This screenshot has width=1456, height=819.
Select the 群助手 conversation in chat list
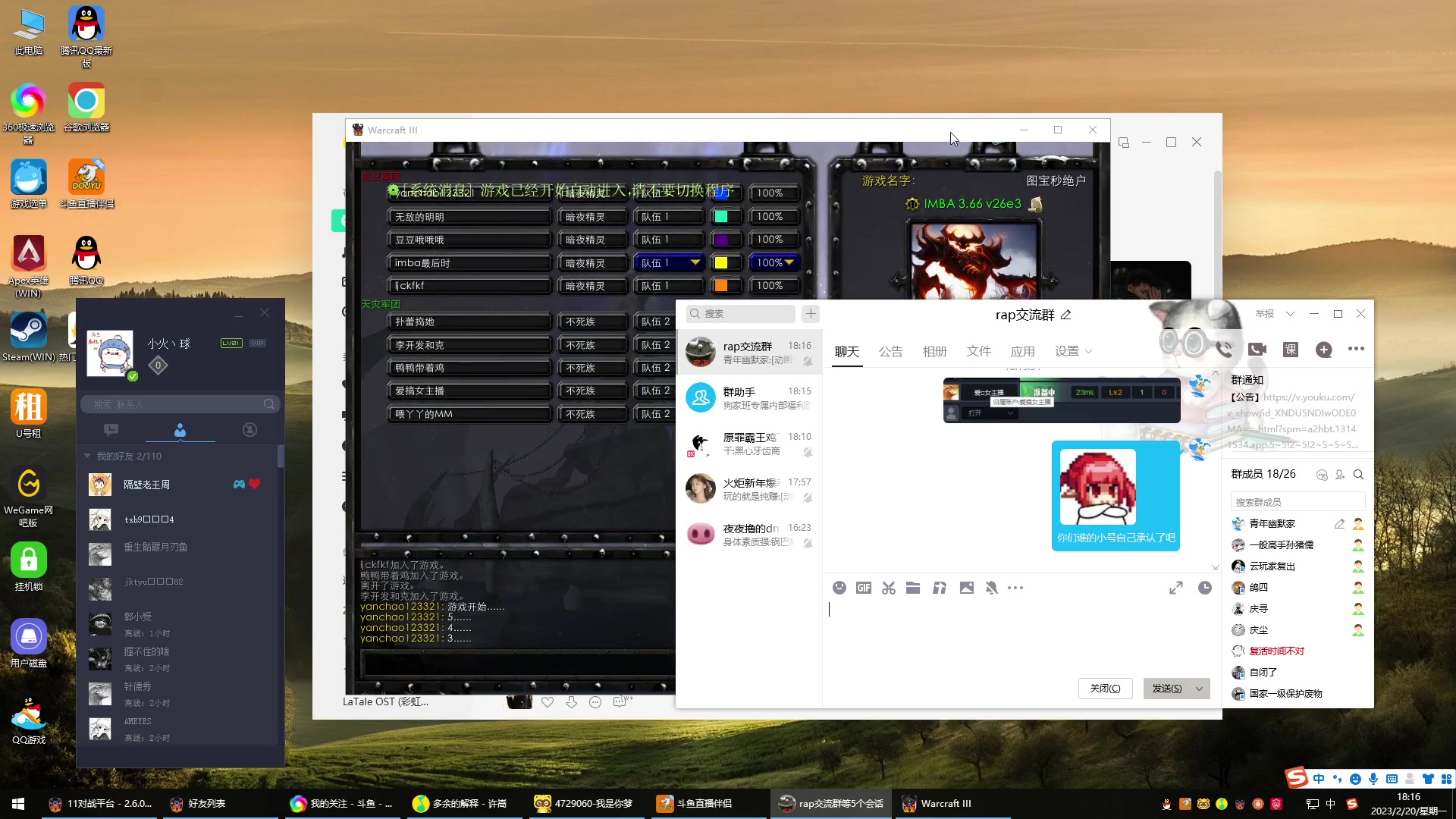pos(749,398)
